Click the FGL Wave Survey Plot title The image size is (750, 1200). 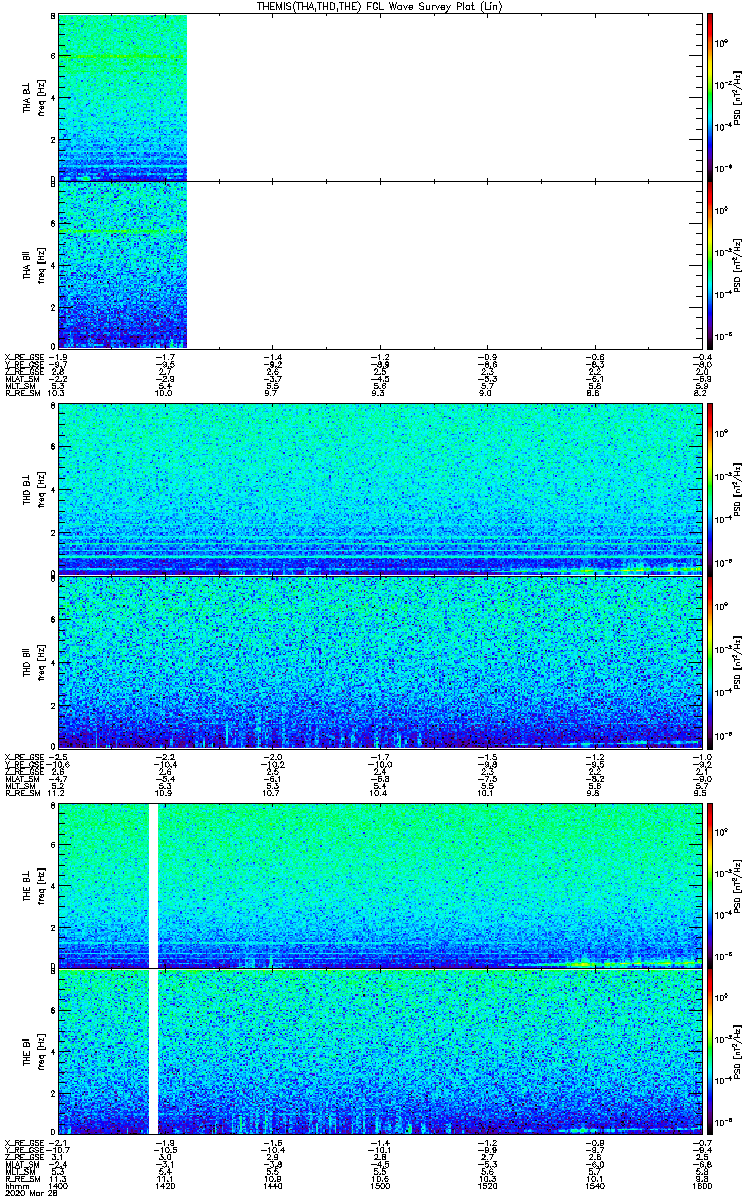[380, 6]
